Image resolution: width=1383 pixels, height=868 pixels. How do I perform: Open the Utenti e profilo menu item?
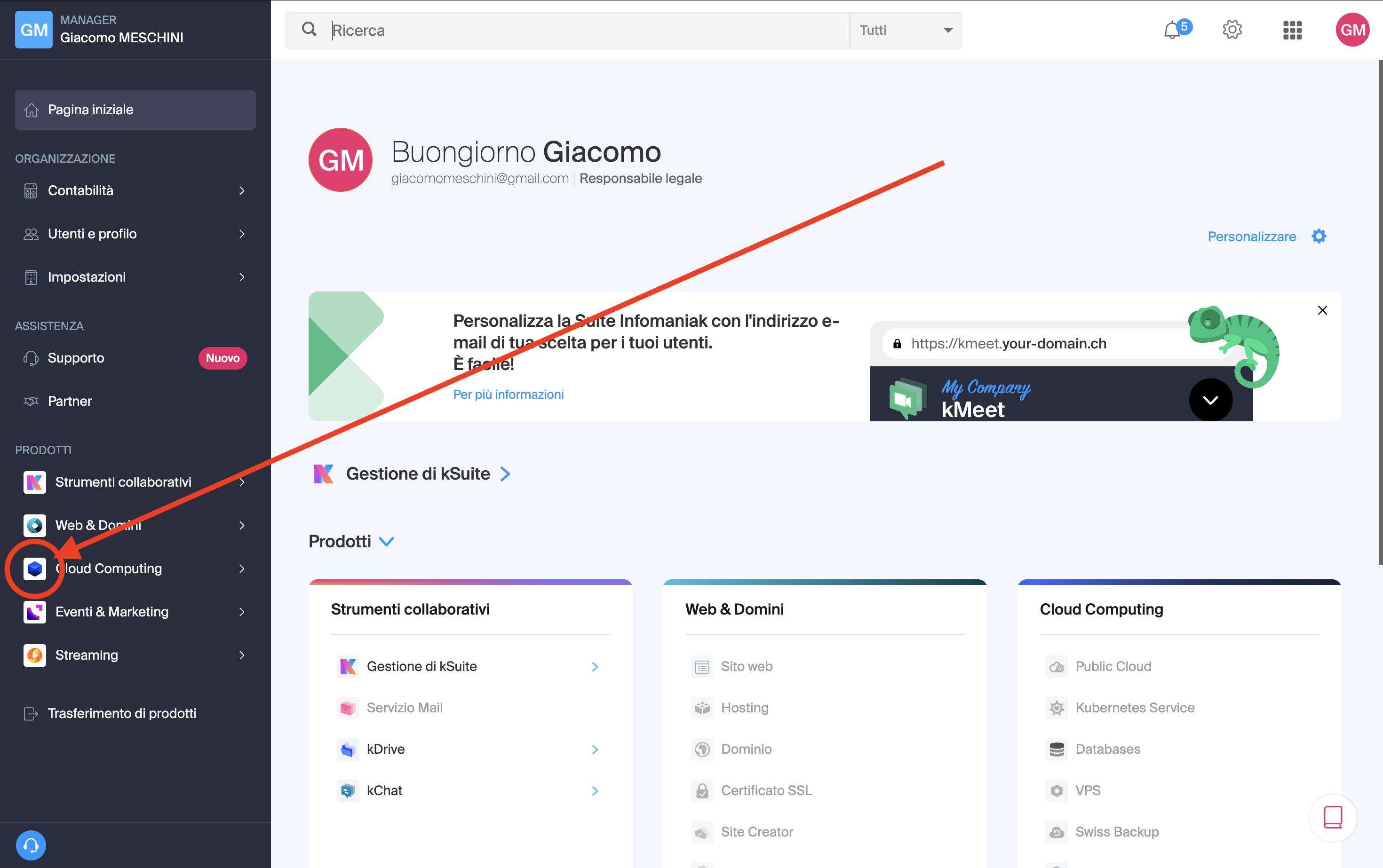click(x=135, y=234)
